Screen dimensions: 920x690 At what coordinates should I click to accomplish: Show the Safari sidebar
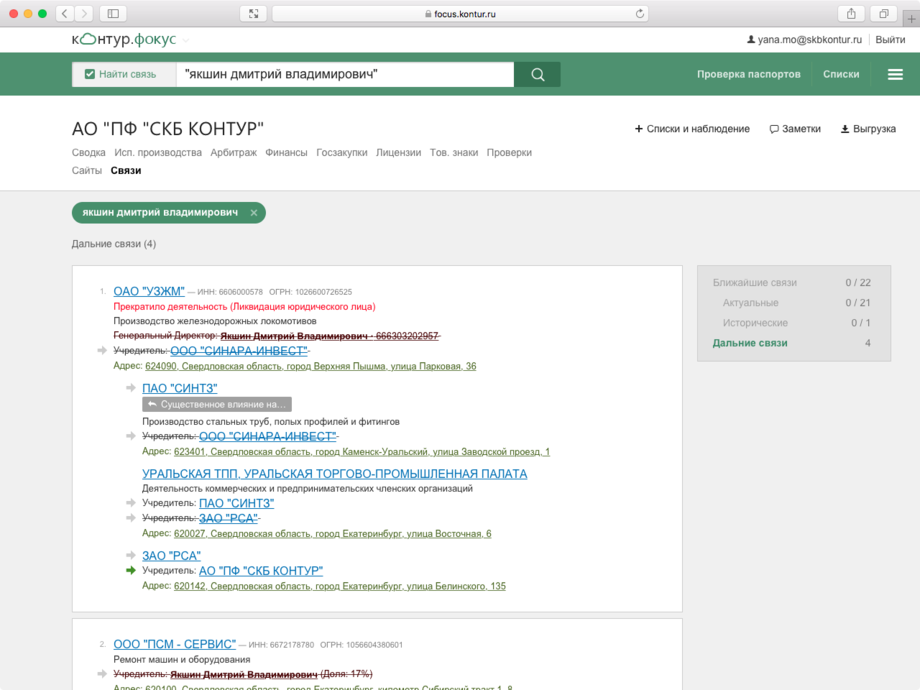(113, 13)
